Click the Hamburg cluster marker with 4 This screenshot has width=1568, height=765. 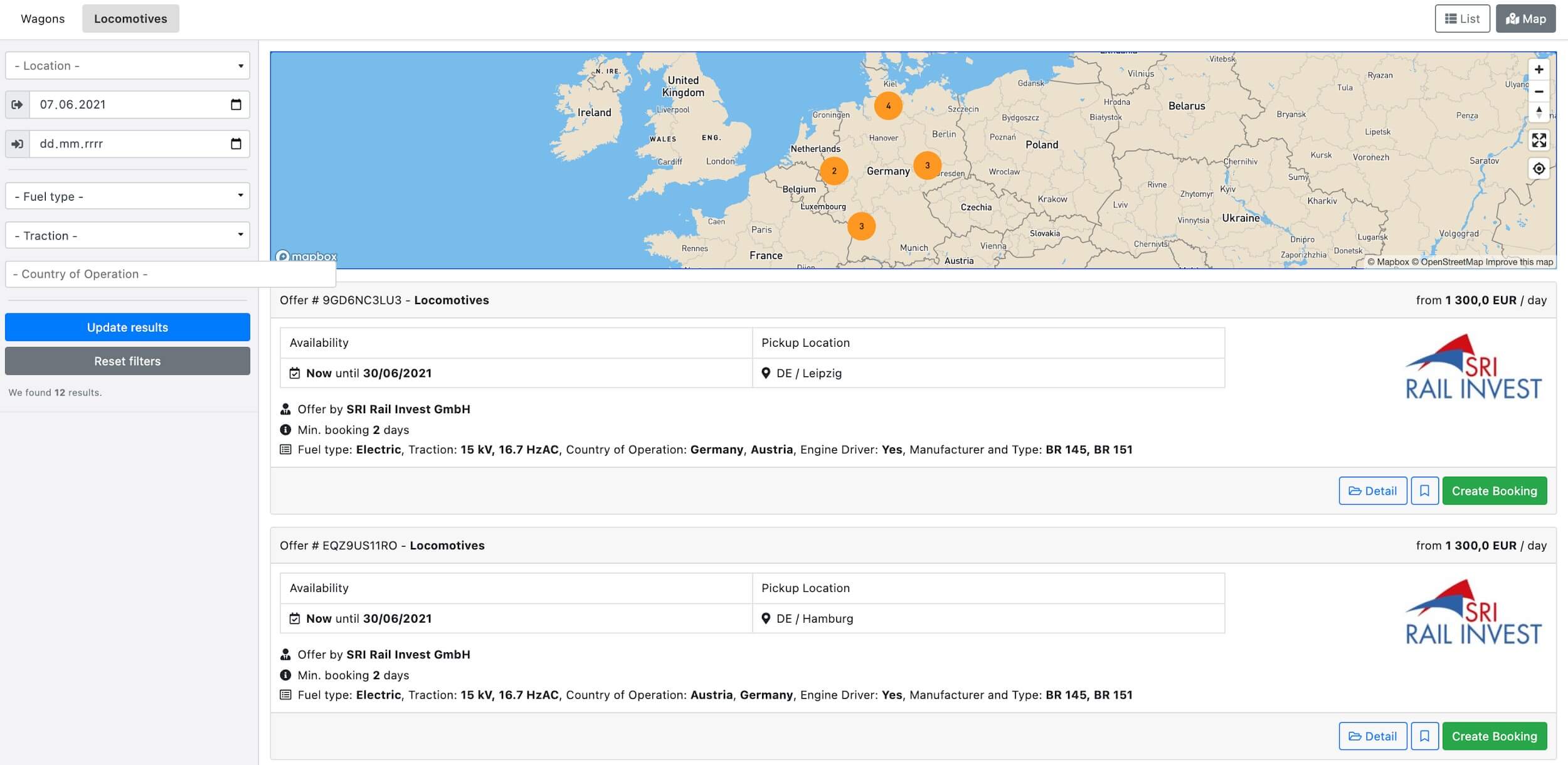(x=888, y=106)
